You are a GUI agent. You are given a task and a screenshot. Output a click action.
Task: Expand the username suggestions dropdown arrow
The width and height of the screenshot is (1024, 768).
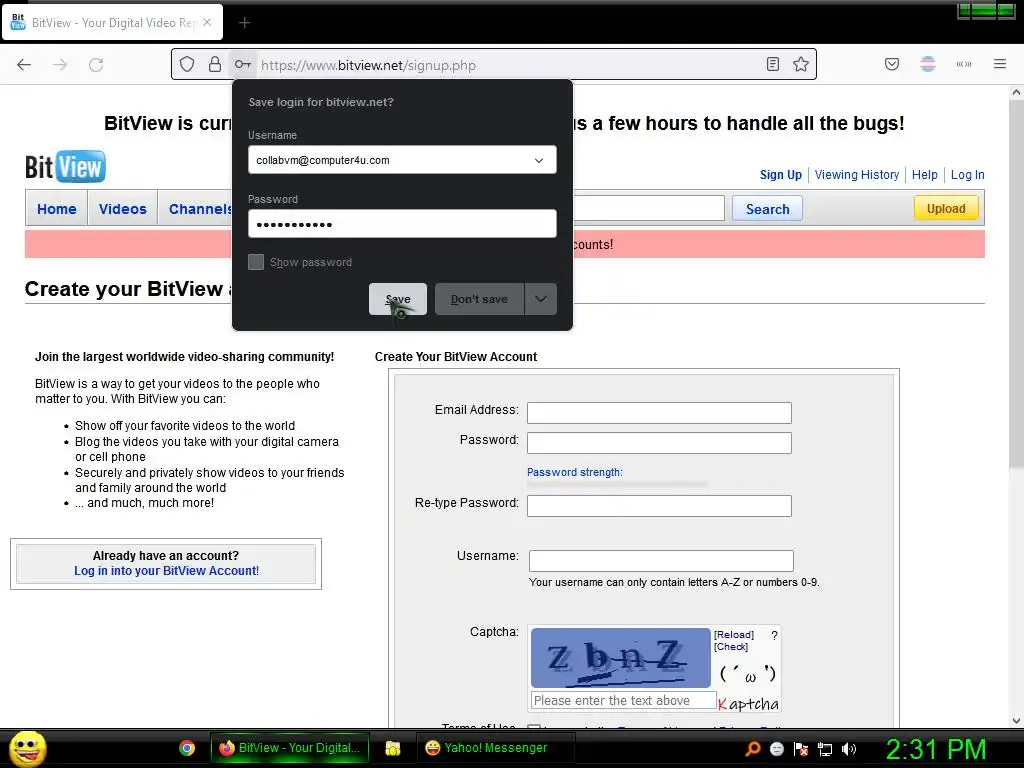(x=539, y=160)
